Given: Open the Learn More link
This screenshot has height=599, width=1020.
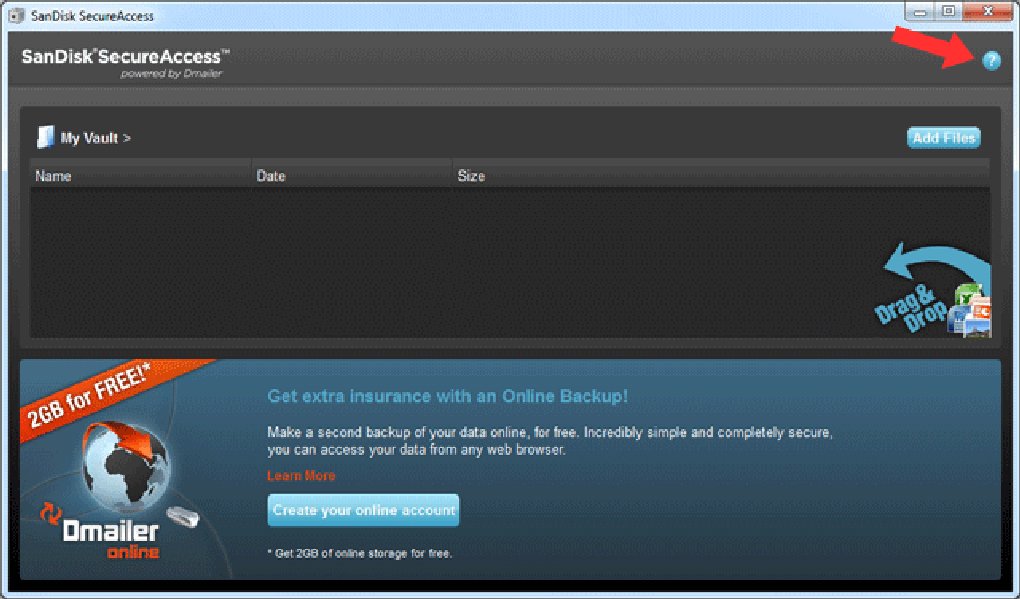Looking at the screenshot, I should (x=300, y=475).
